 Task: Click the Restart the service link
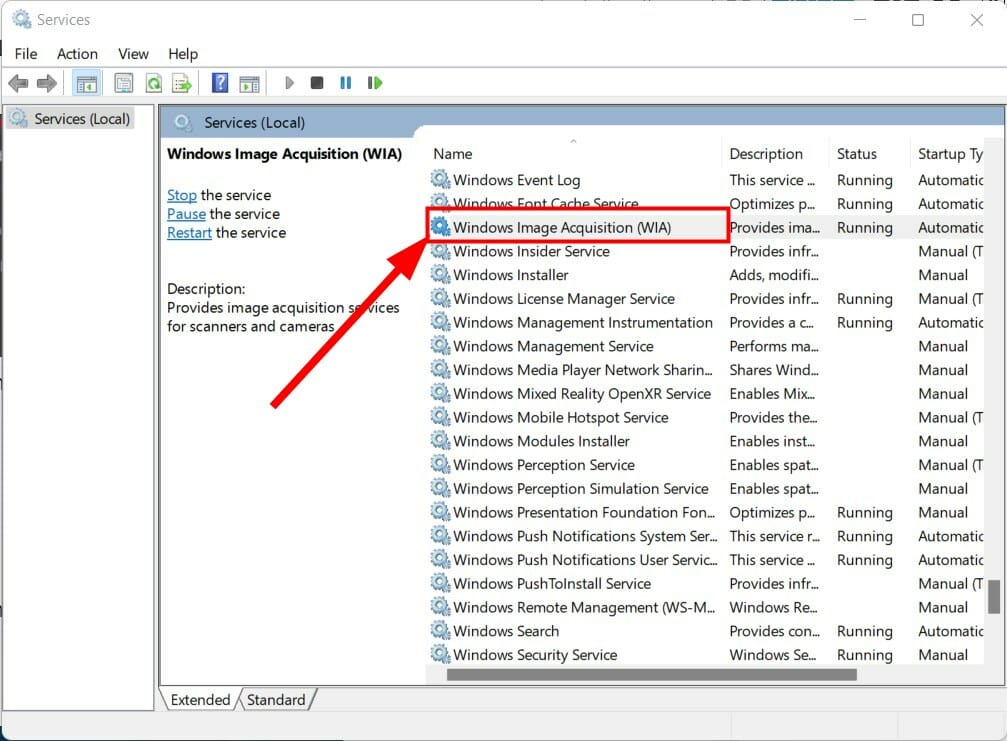click(189, 233)
